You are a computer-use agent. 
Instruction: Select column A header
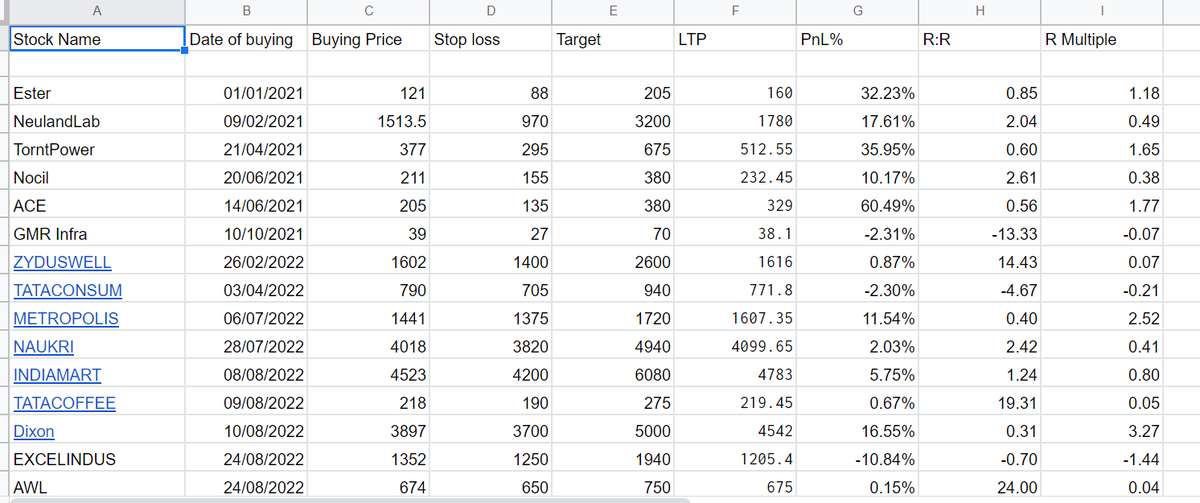96,12
